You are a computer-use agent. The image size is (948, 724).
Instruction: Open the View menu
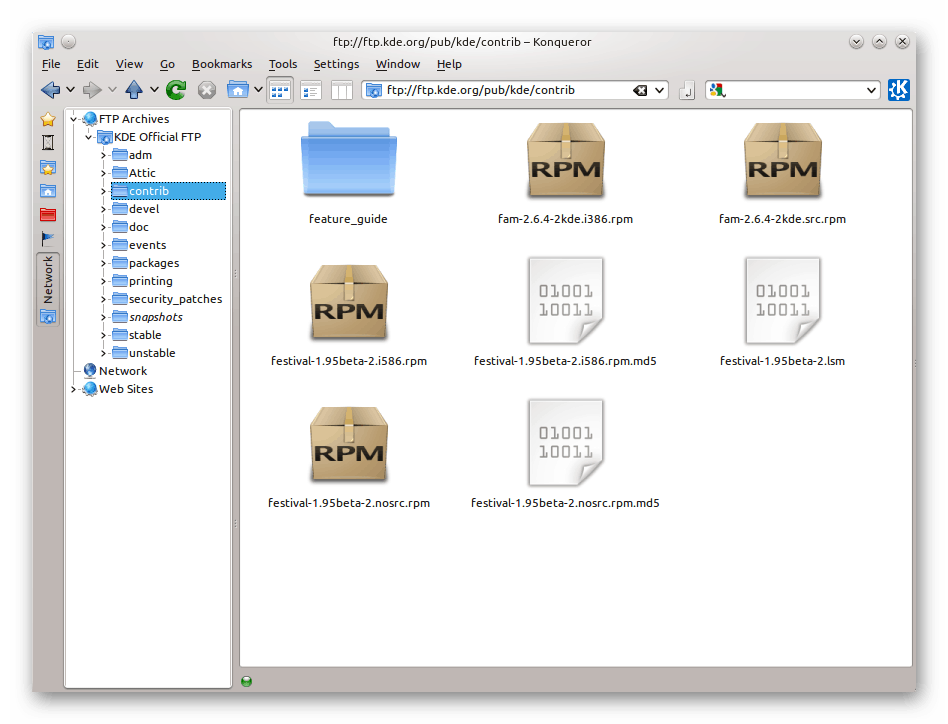pyautogui.click(x=129, y=64)
